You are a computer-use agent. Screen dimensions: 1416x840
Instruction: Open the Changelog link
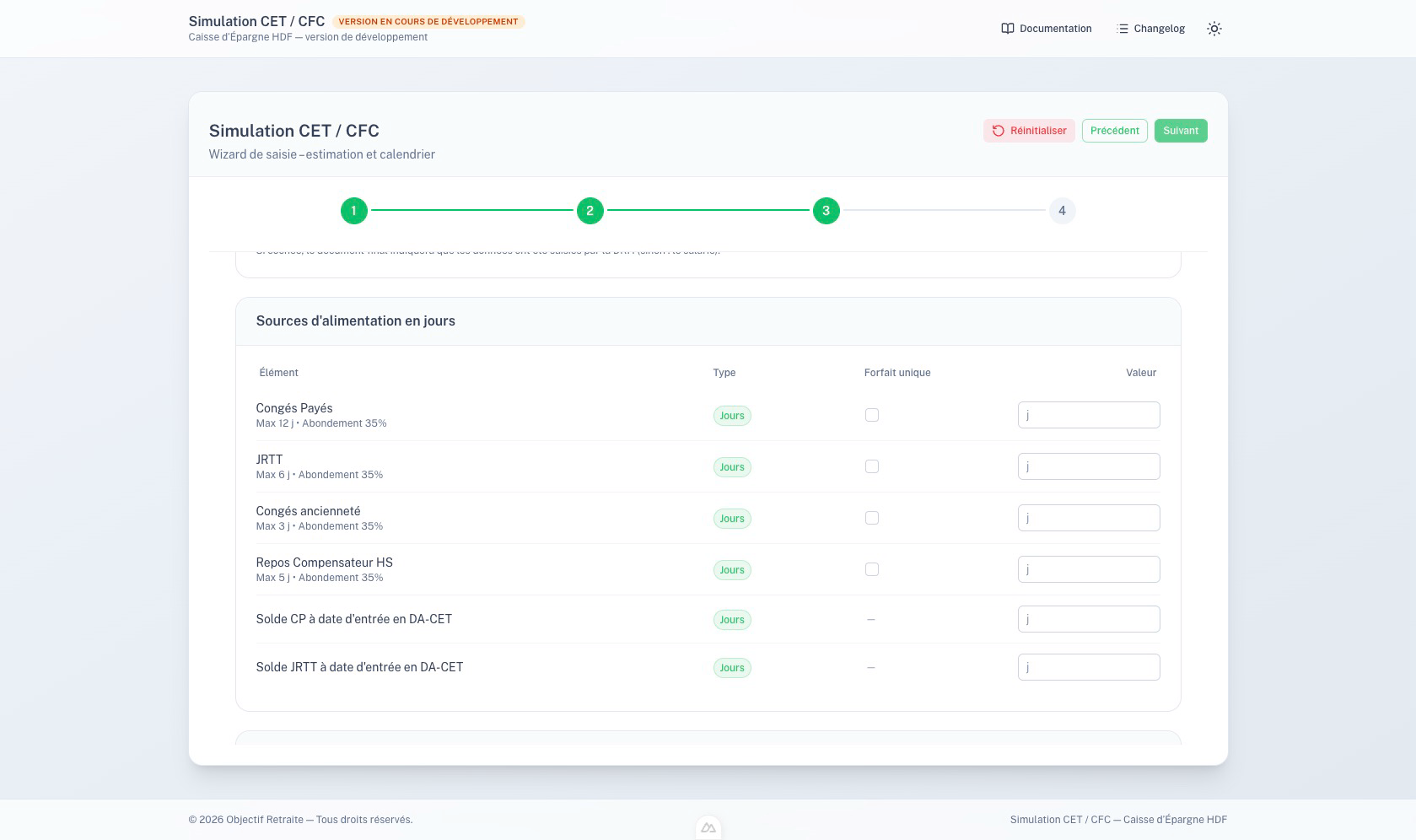(x=1159, y=29)
